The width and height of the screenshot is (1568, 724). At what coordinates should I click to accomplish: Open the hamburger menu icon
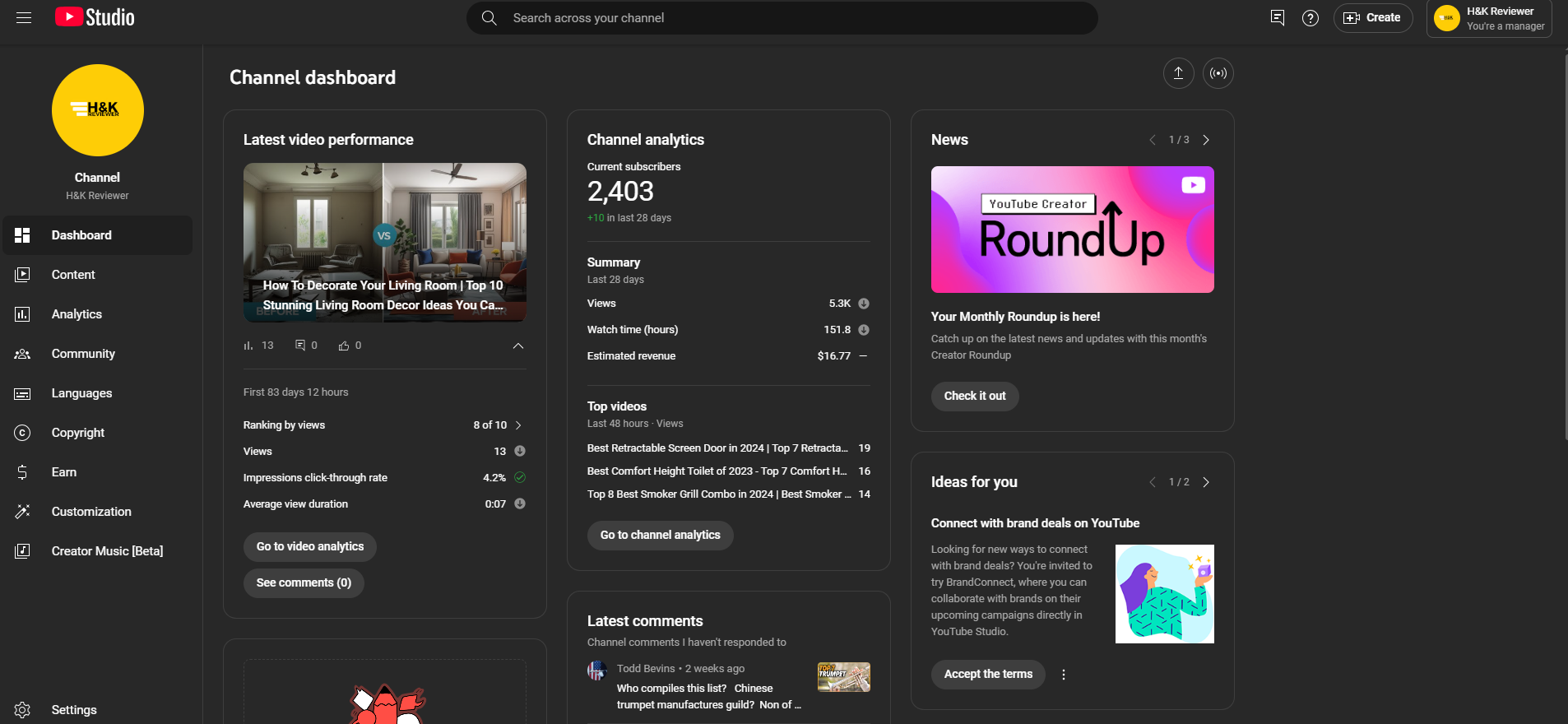coord(24,17)
